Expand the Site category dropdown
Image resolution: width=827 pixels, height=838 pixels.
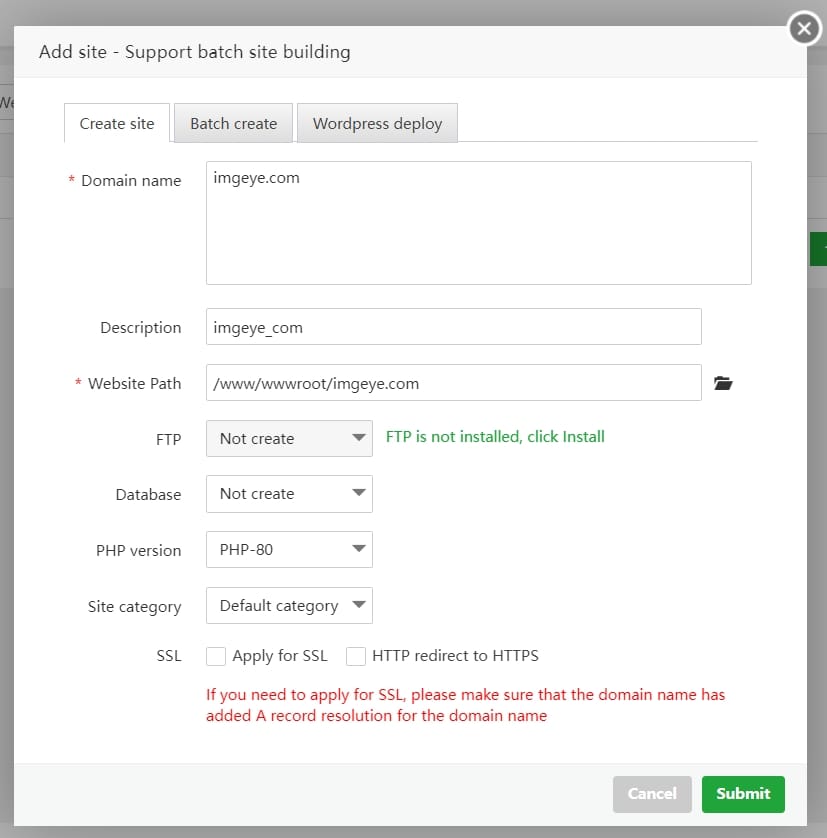289,606
